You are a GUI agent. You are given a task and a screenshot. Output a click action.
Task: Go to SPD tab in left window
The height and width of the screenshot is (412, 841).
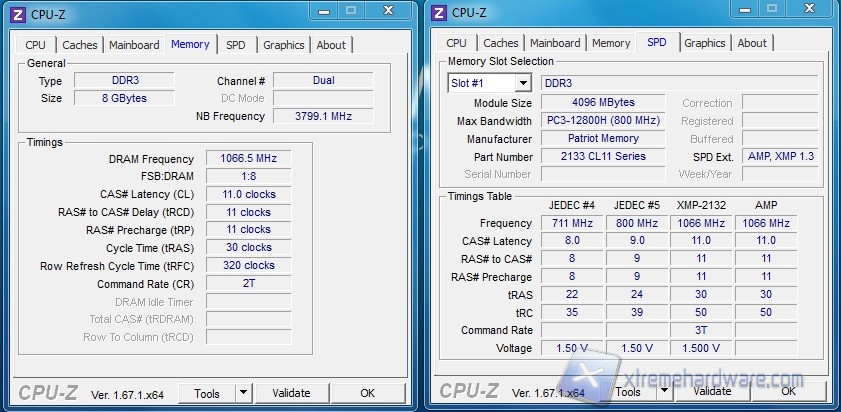(235, 45)
